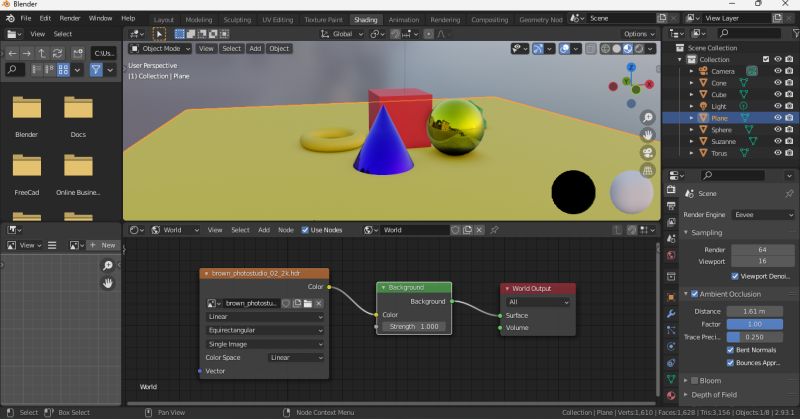The width and height of the screenshot is (800, 419).
Task: Go back in the file browser
Action: [x=12, y=53]
